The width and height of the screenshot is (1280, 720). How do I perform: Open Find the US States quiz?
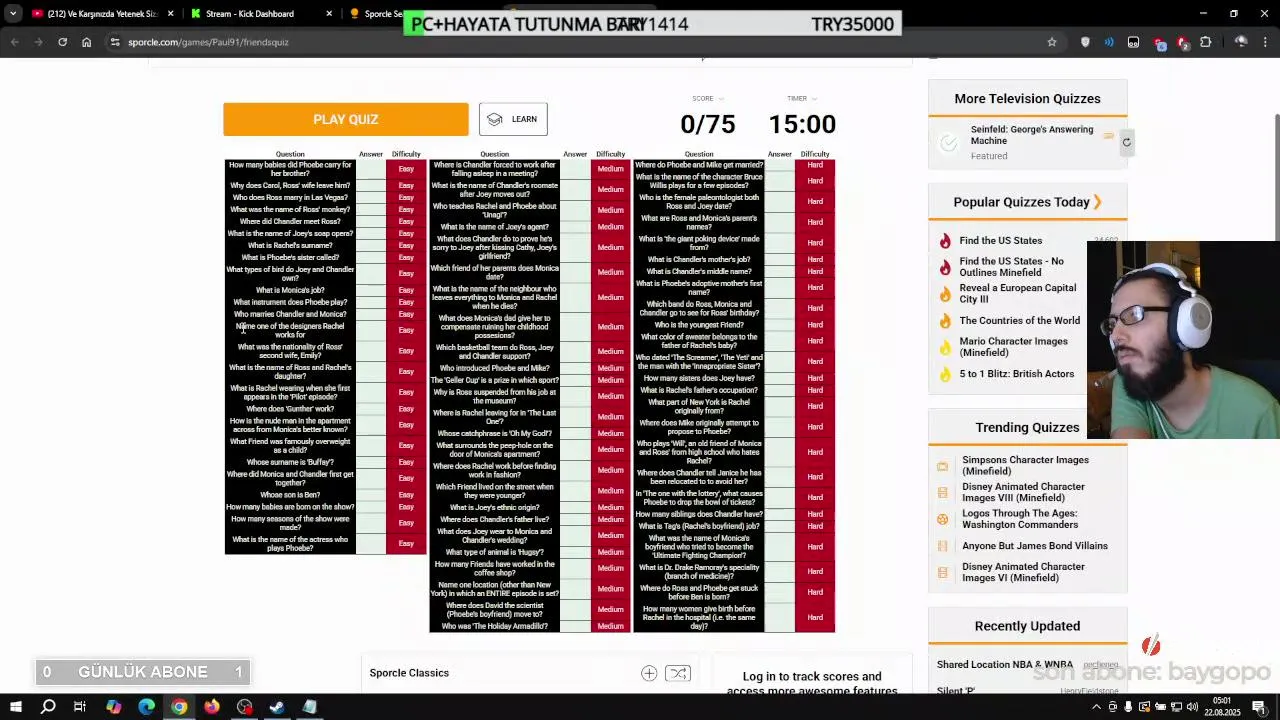(1000, 240)
